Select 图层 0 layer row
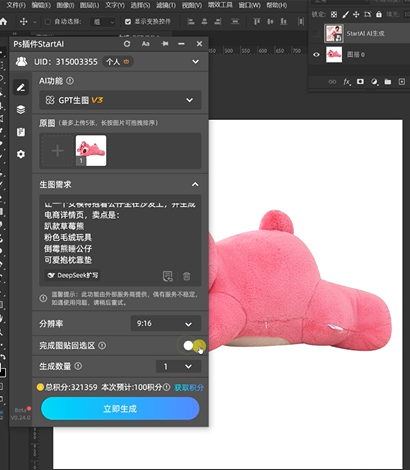Screen dimensions: 410x470 359,54
